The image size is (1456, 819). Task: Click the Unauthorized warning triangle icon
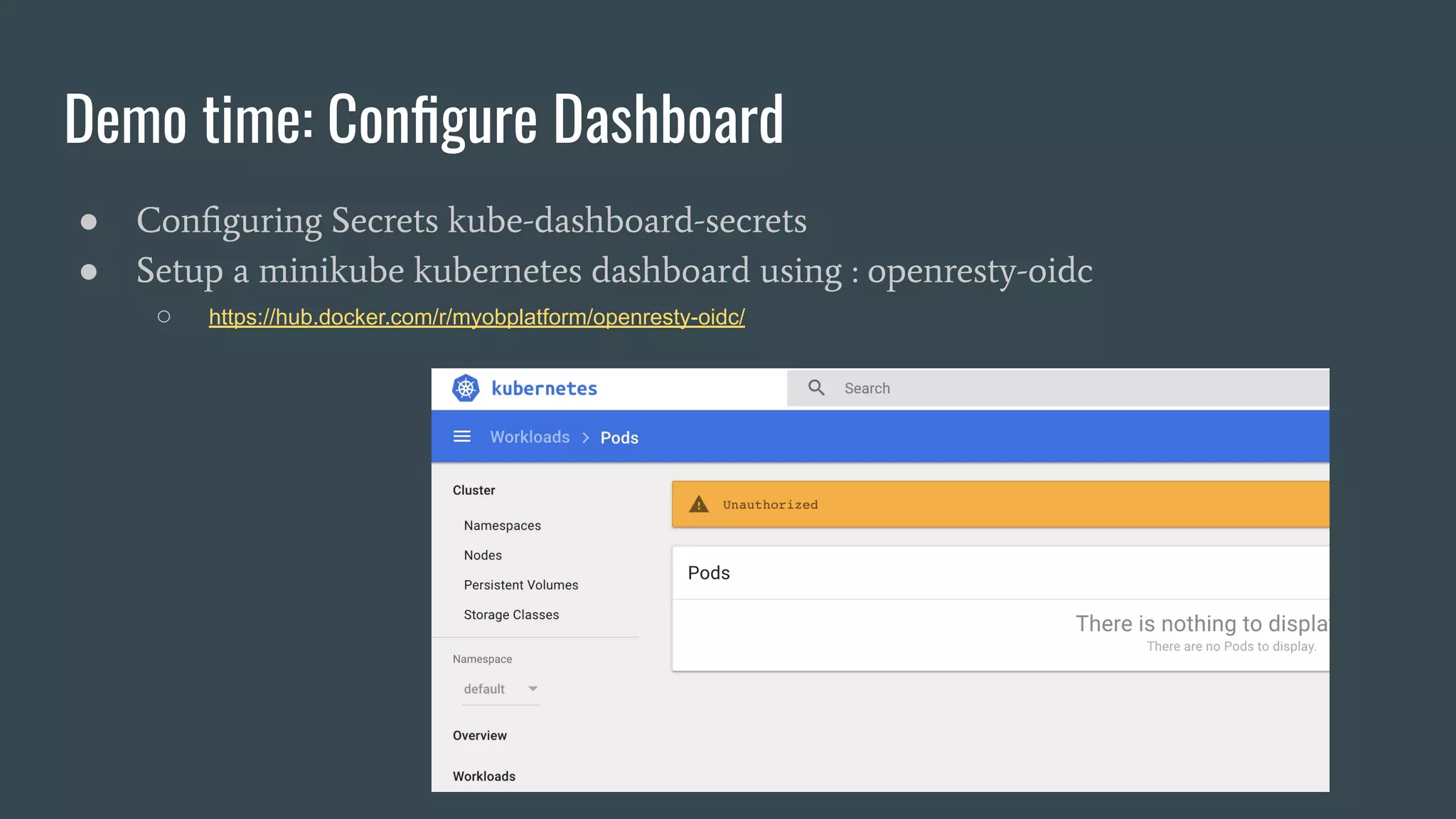coord(699,504)
